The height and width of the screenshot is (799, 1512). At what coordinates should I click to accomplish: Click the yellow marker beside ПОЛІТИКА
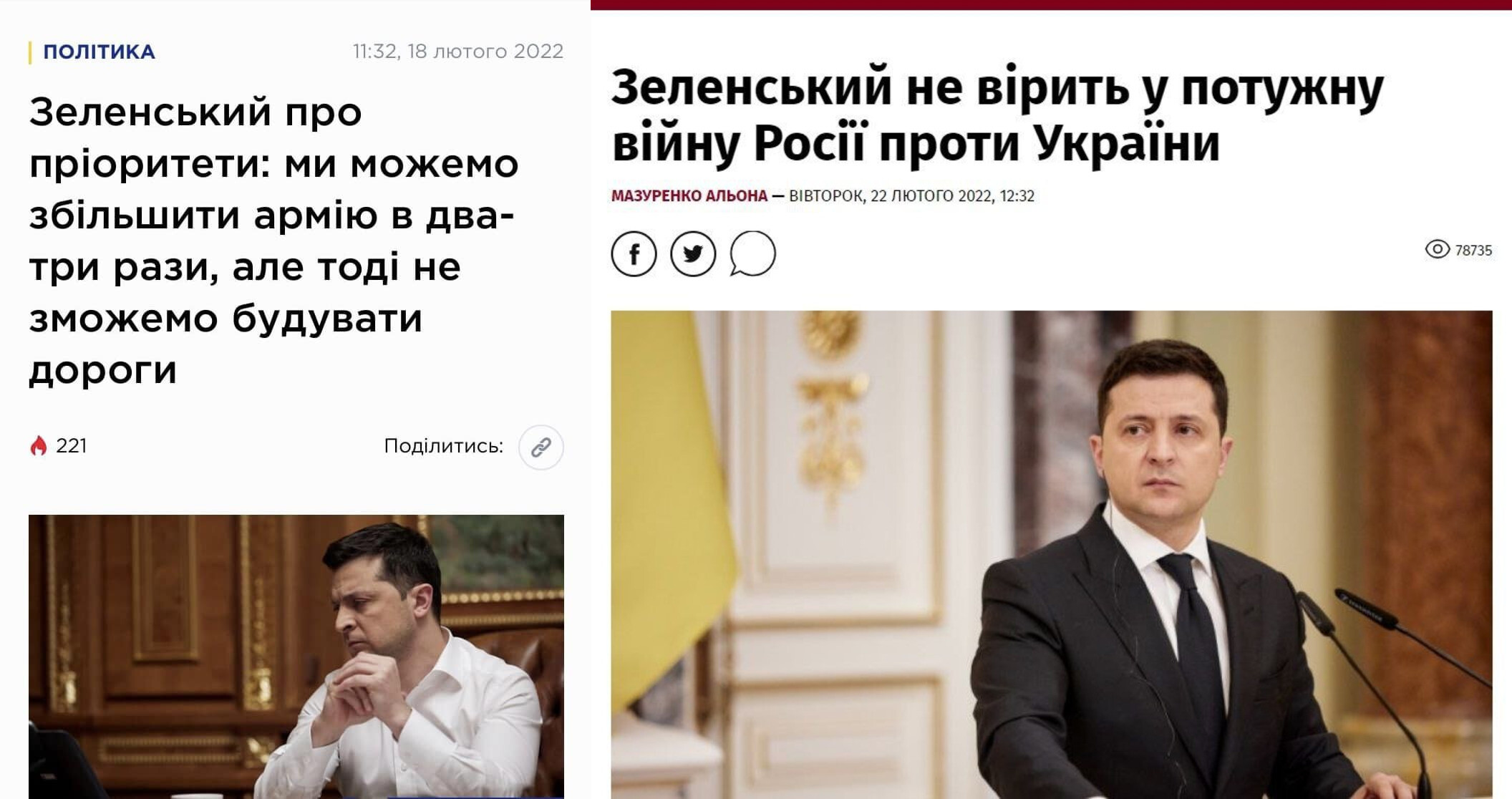(x=30, y=52)
